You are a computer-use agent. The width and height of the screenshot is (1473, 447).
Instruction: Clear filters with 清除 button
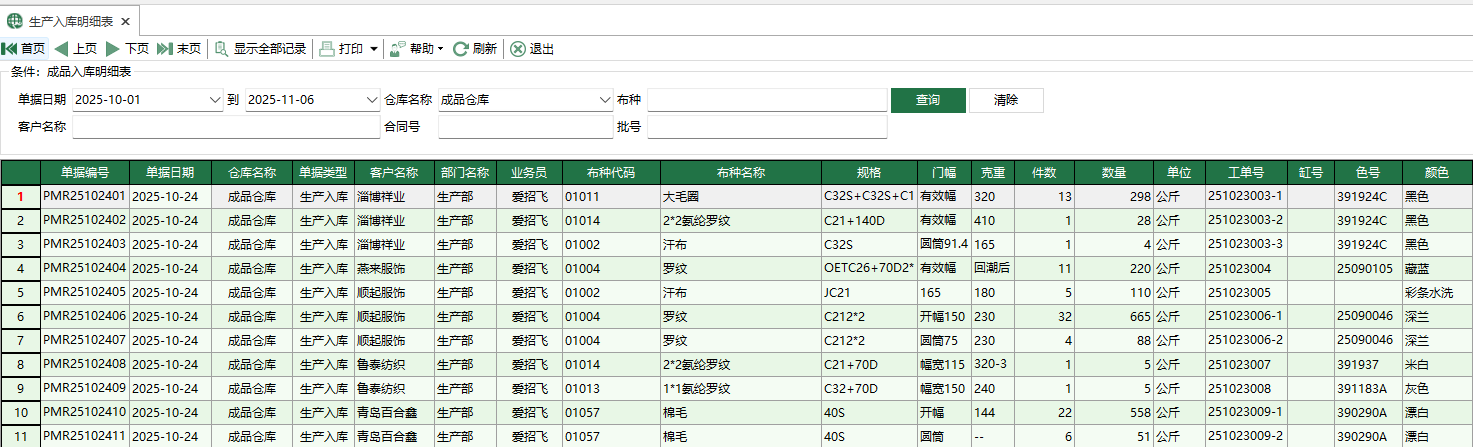coord(1006,100)
